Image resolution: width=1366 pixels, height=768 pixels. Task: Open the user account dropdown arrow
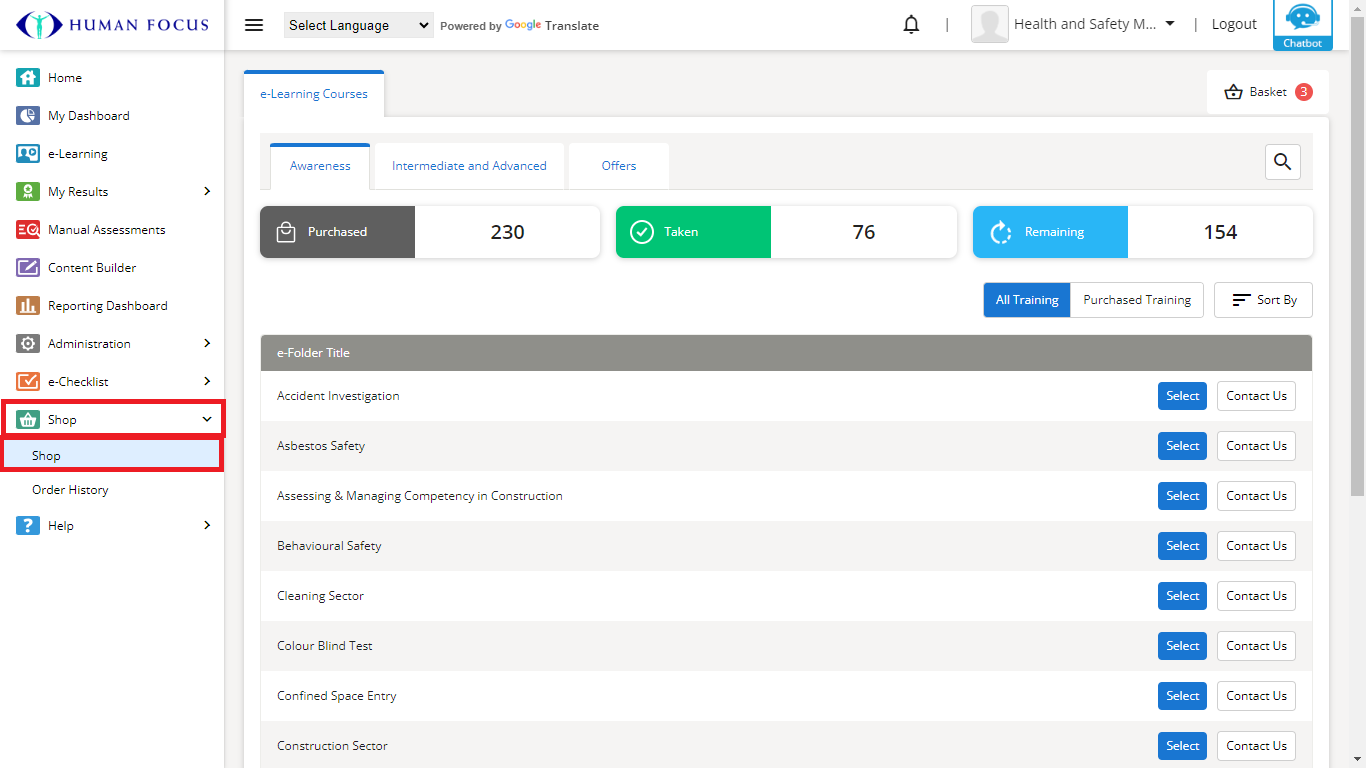click(1170, 24)
